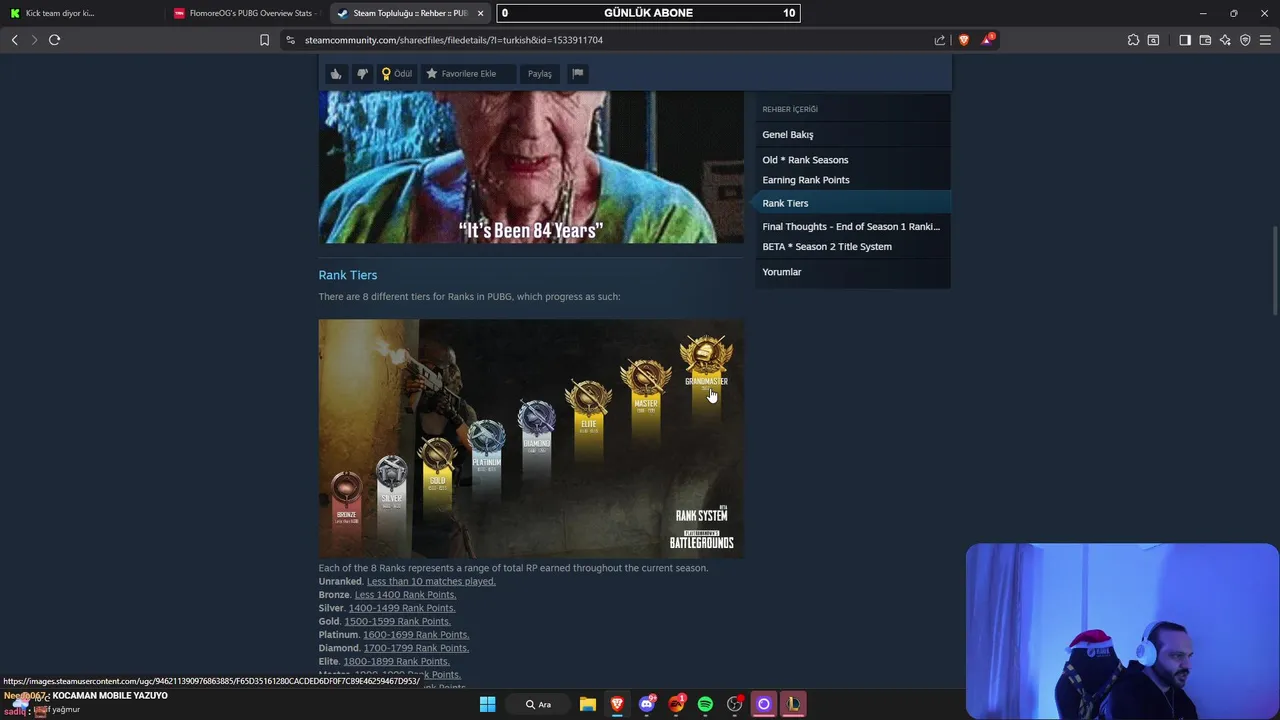Open the browser extensions puzzle icon
Viewport: 1280px width, 720px height.
pos(1133,40)
